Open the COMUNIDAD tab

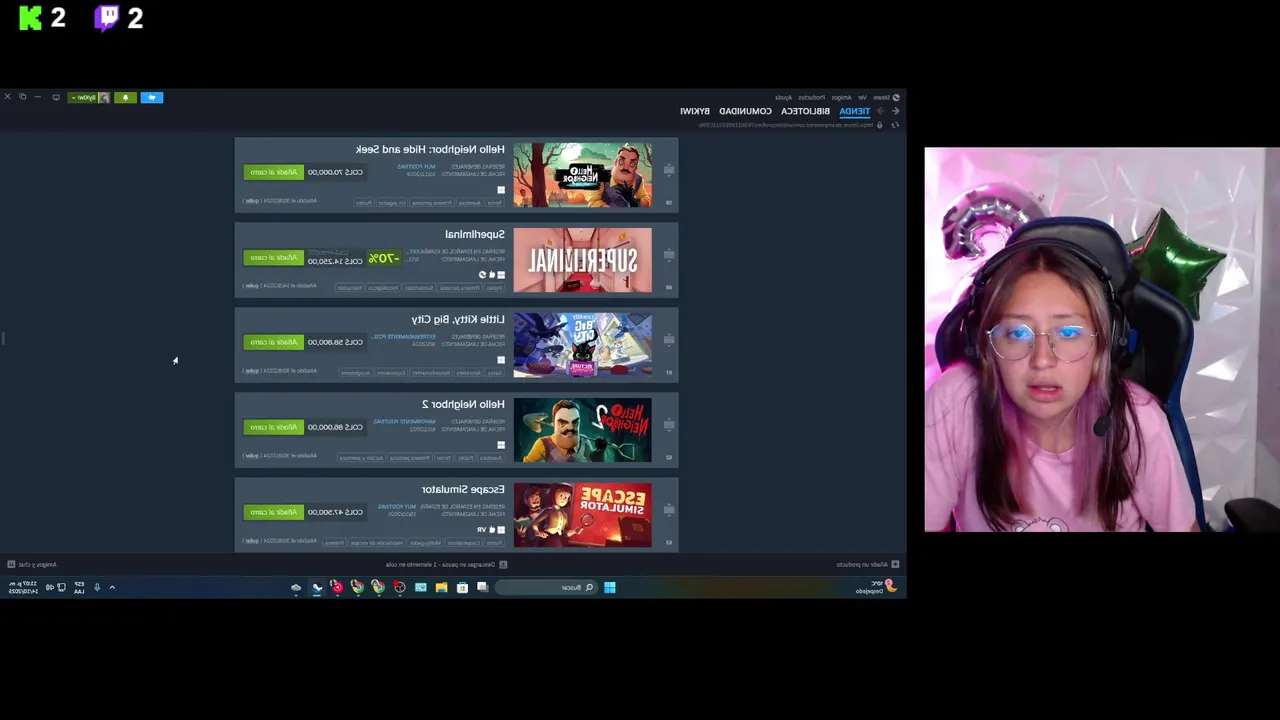745,111
